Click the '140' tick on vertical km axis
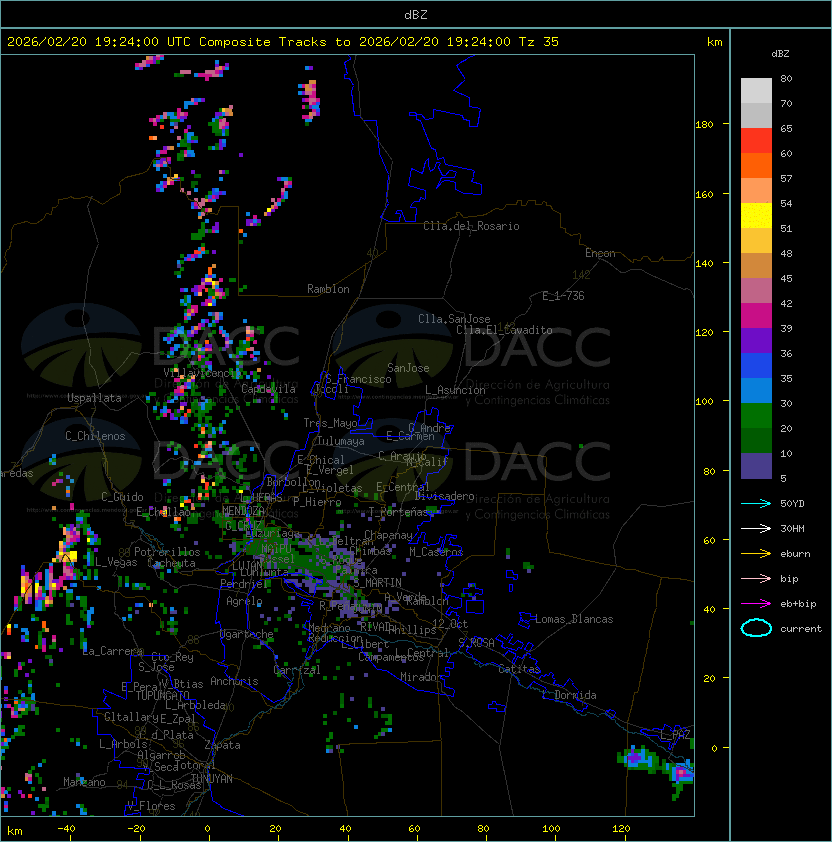The width and height of the screenshot is (832, 842). 704,264
